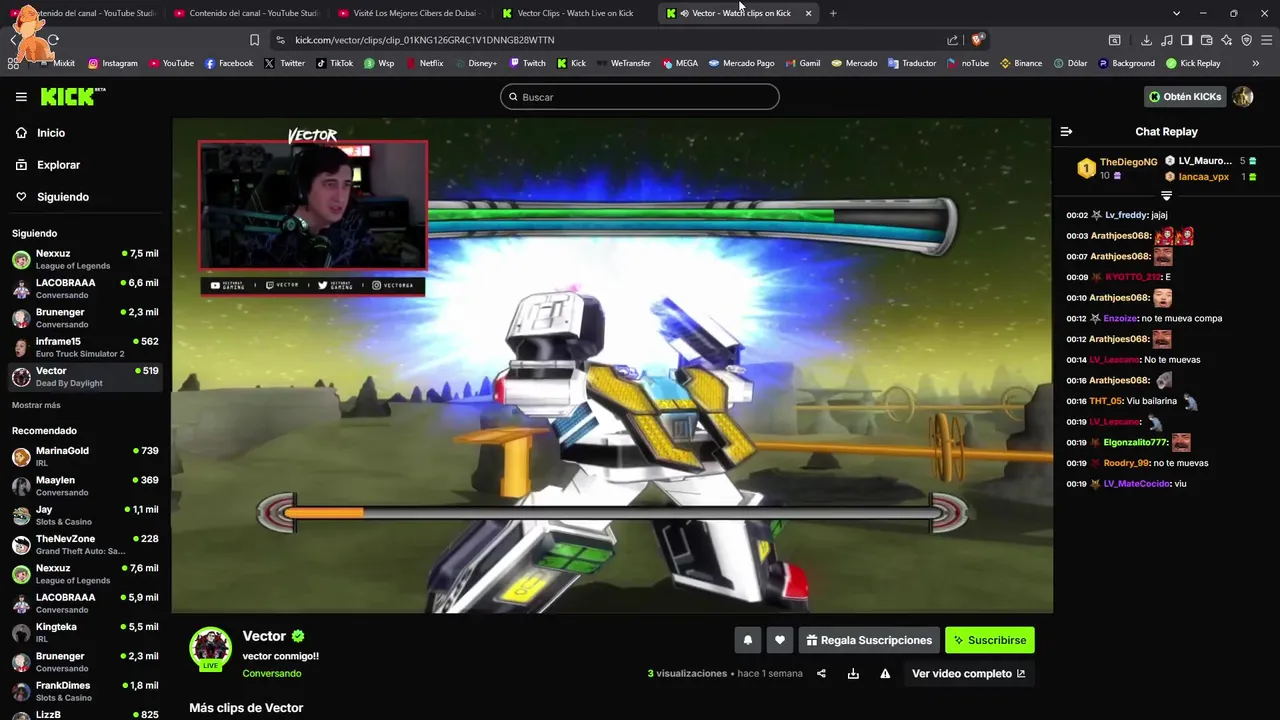Open Instagram bookmark
The image size is (1280, 720).
click(113, 63)
